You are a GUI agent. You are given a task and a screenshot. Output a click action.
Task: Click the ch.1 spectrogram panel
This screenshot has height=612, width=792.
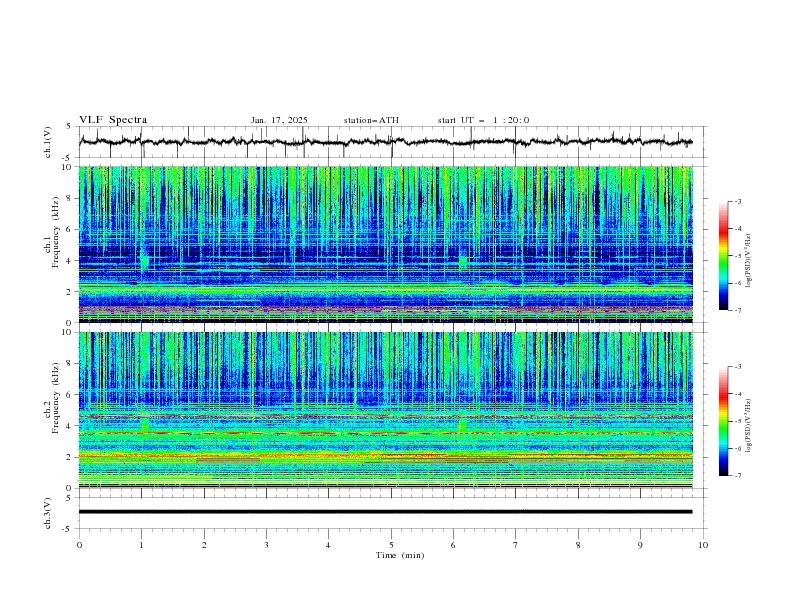[x=385, y=244]
